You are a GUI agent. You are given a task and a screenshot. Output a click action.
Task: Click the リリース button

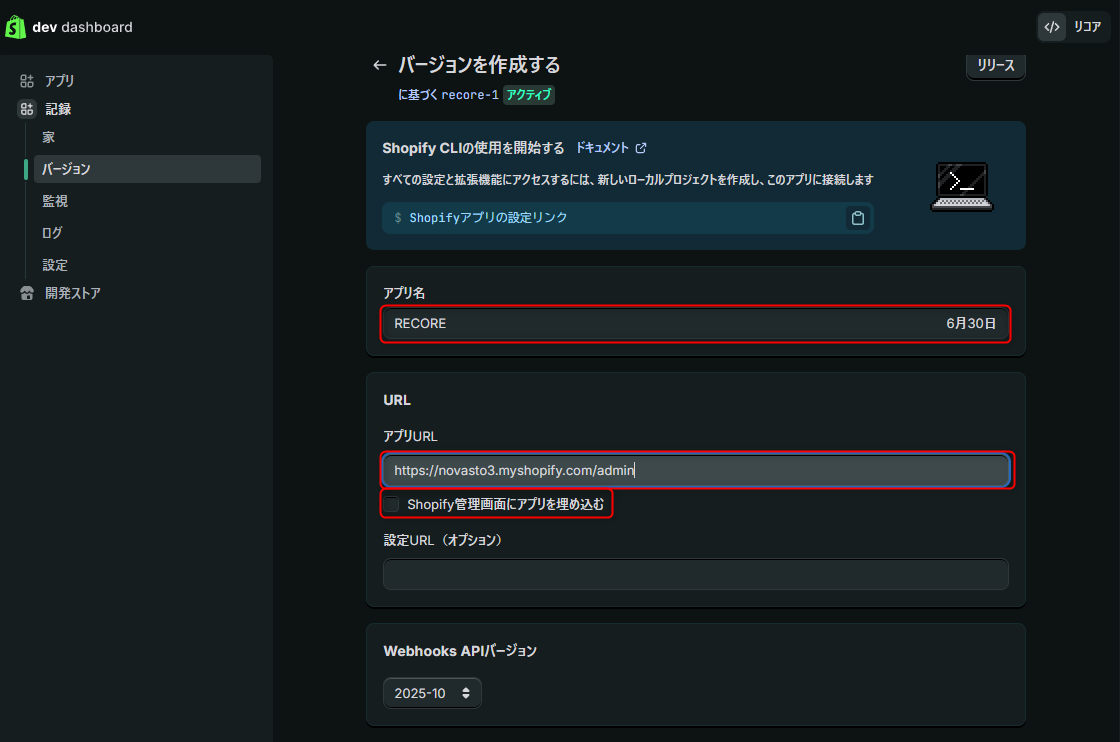tap(996, 66)
